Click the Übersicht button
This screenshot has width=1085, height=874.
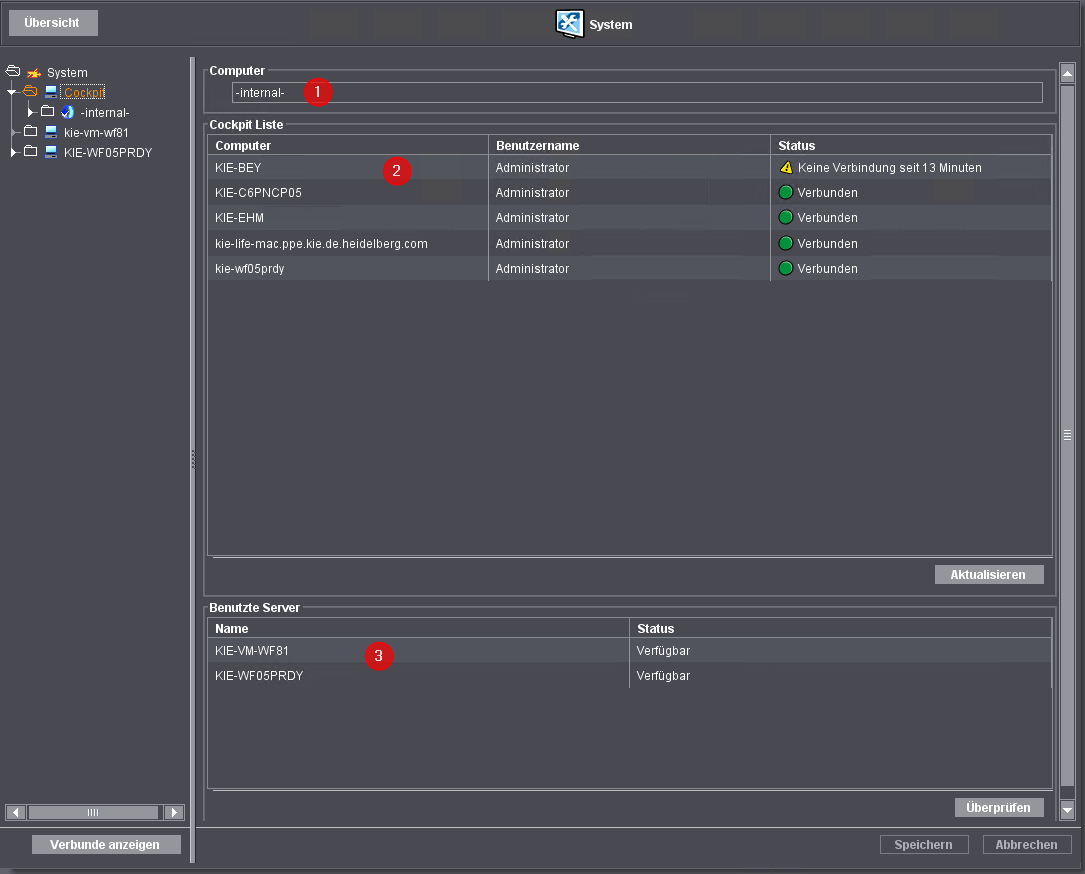coord(53,23)
